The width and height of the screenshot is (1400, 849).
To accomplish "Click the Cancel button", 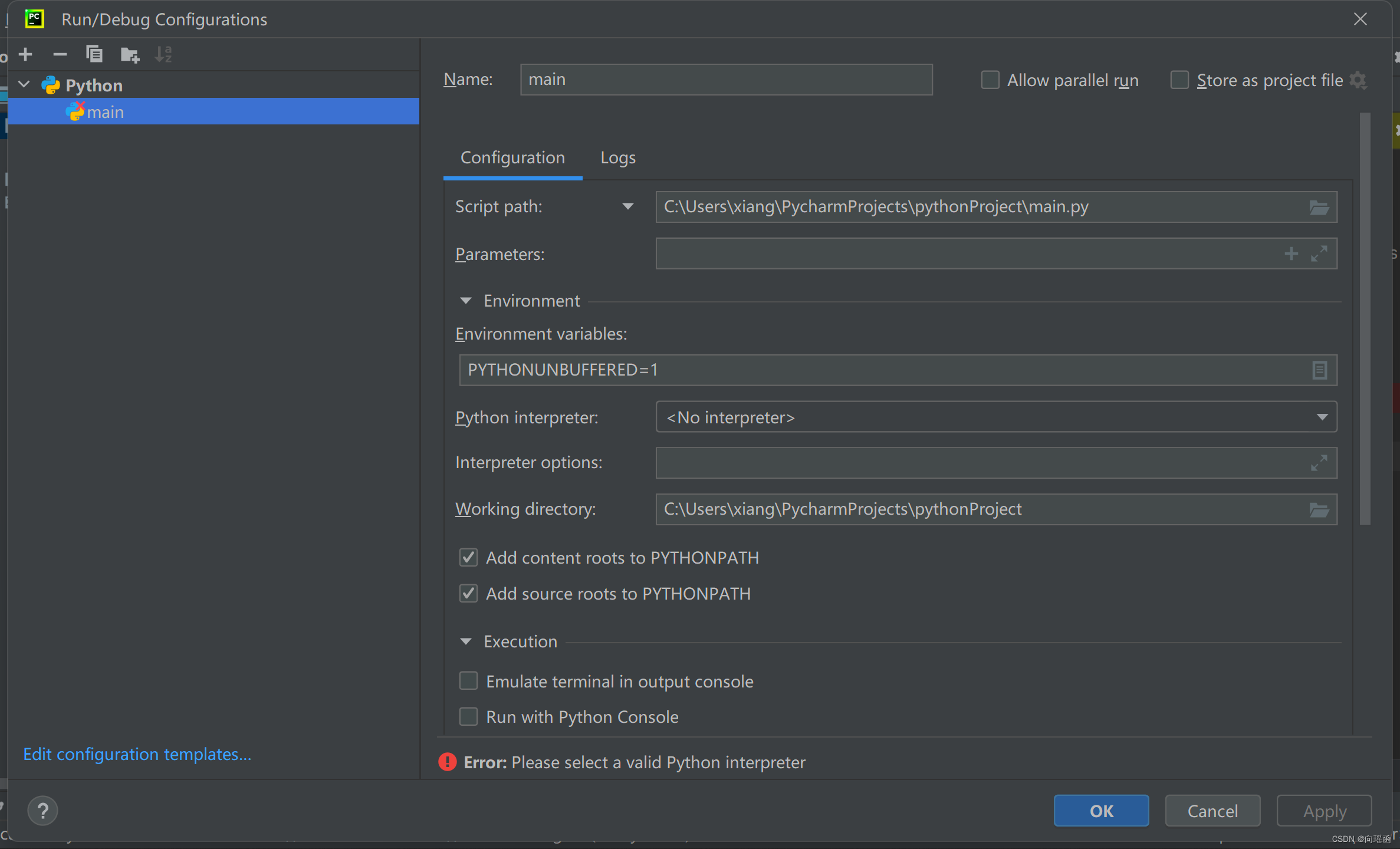I will click(x=1212, y=811).
